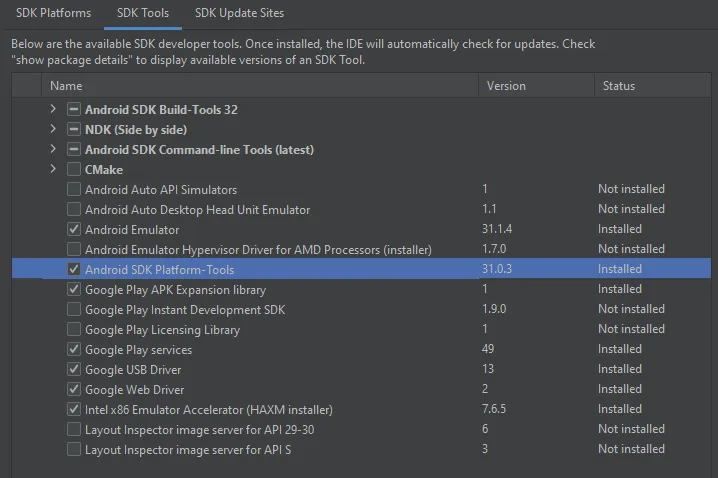Uncheck the Android Emulator checkbox
718x478 pixels.
pyautogui.click(x=73, y=229)
